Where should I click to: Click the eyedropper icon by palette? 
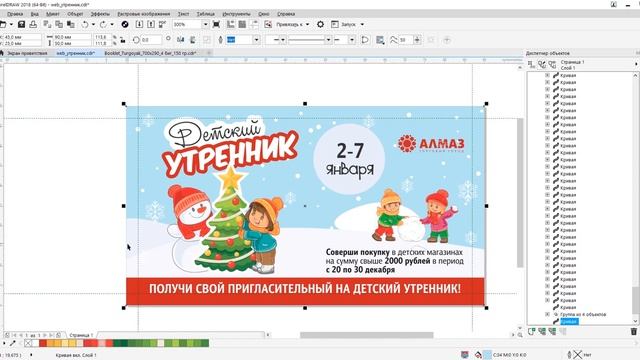pyautogui.click(x=13, y=343)
